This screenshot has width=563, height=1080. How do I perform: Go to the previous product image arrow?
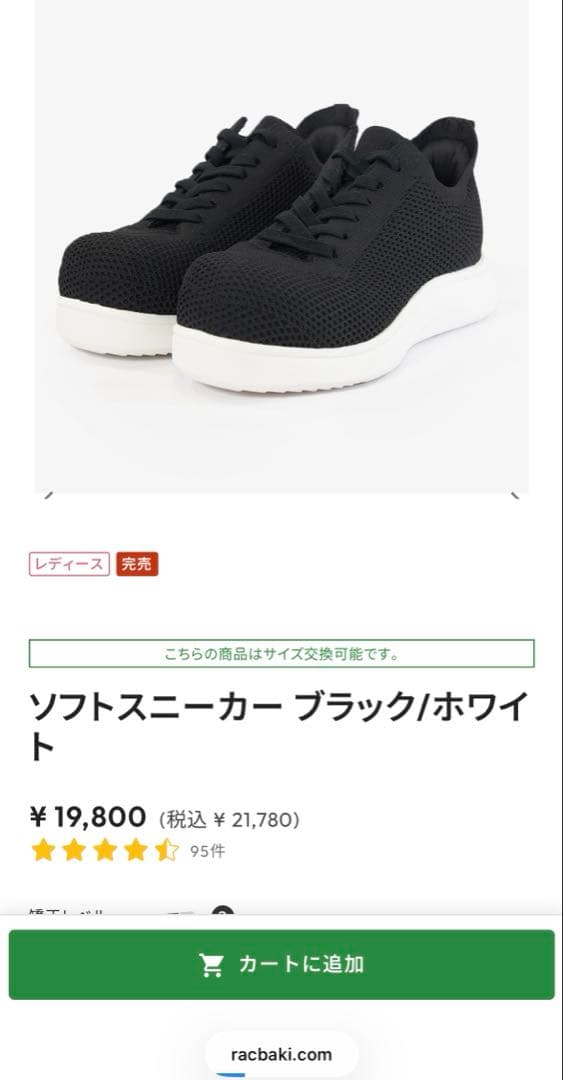pos(48,495)
